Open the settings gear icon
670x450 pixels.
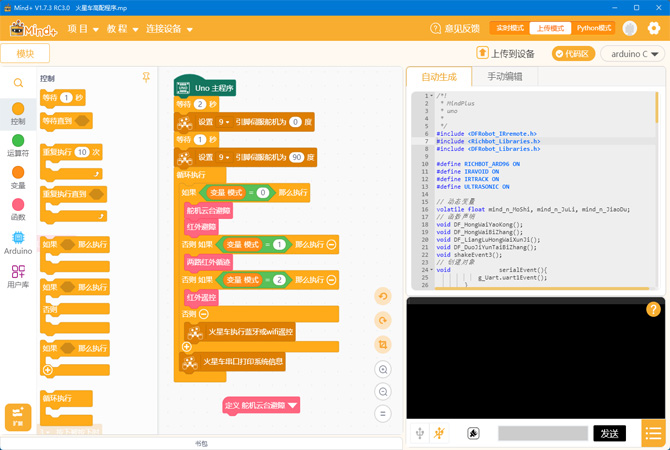click(x=654, y=29)
